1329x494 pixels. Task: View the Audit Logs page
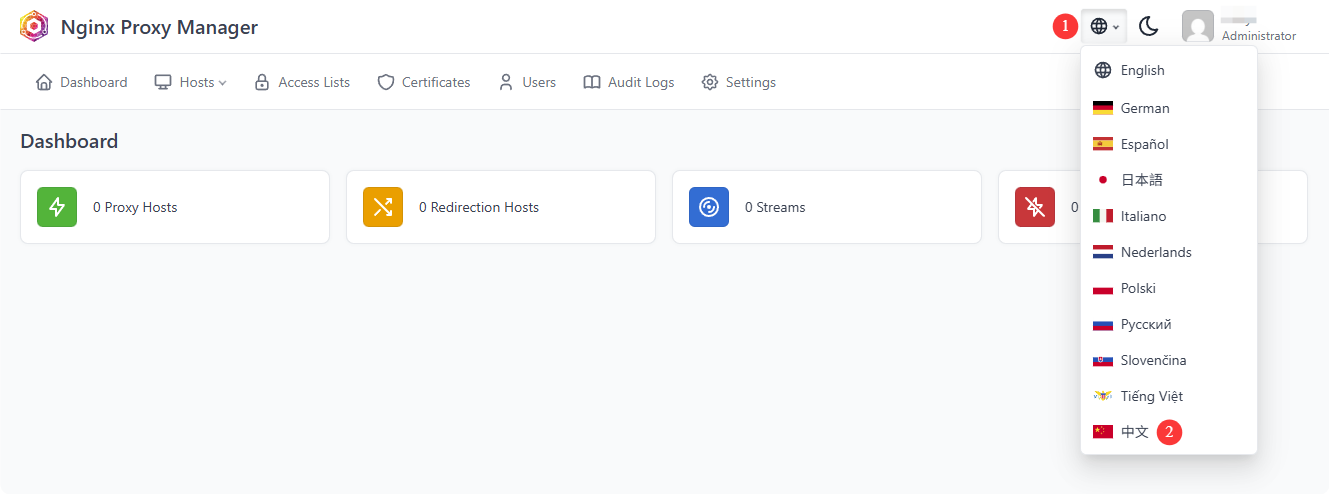(629, 82)
